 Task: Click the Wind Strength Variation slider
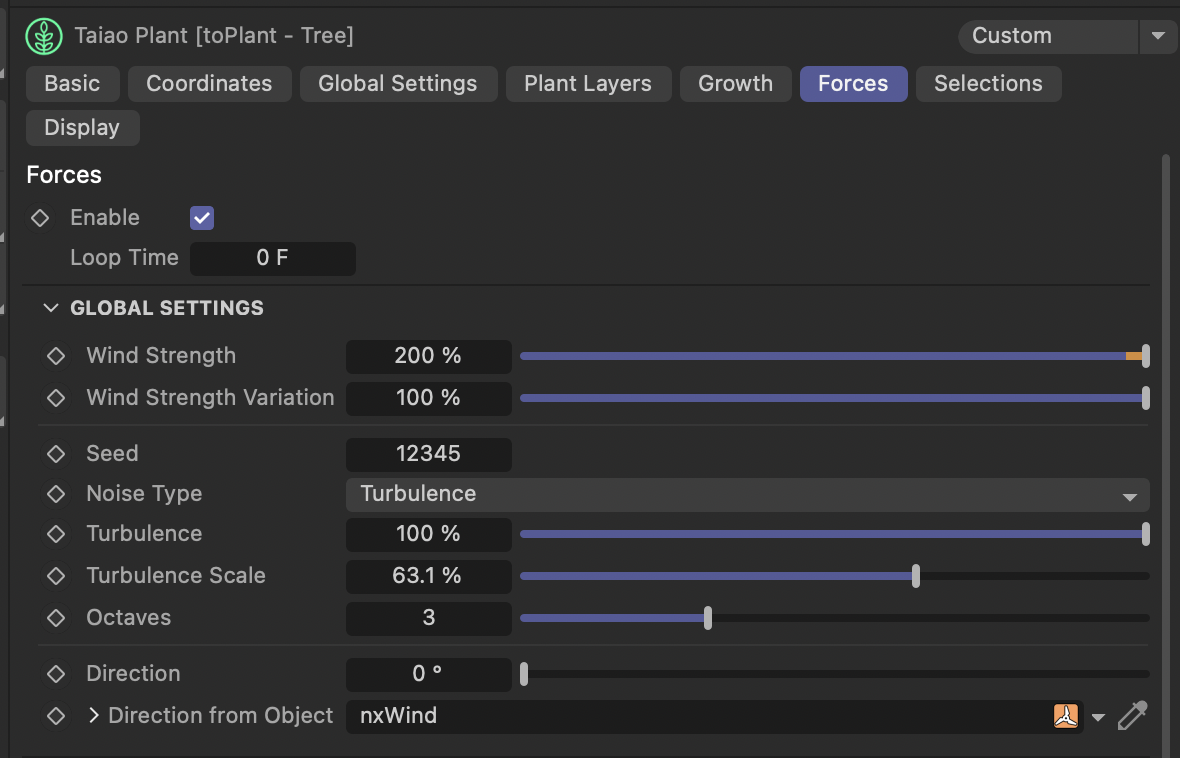(835, 398)
